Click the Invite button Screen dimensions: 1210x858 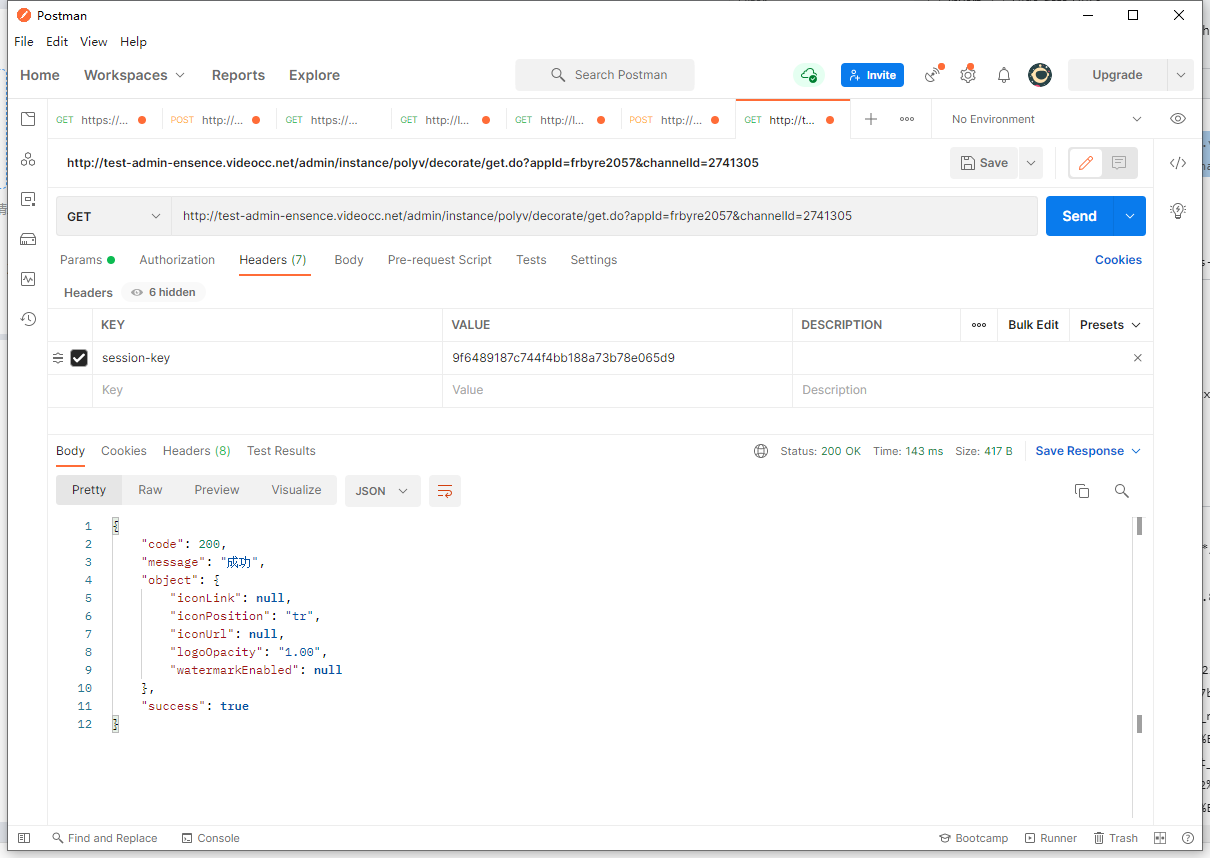click(872, 75)
